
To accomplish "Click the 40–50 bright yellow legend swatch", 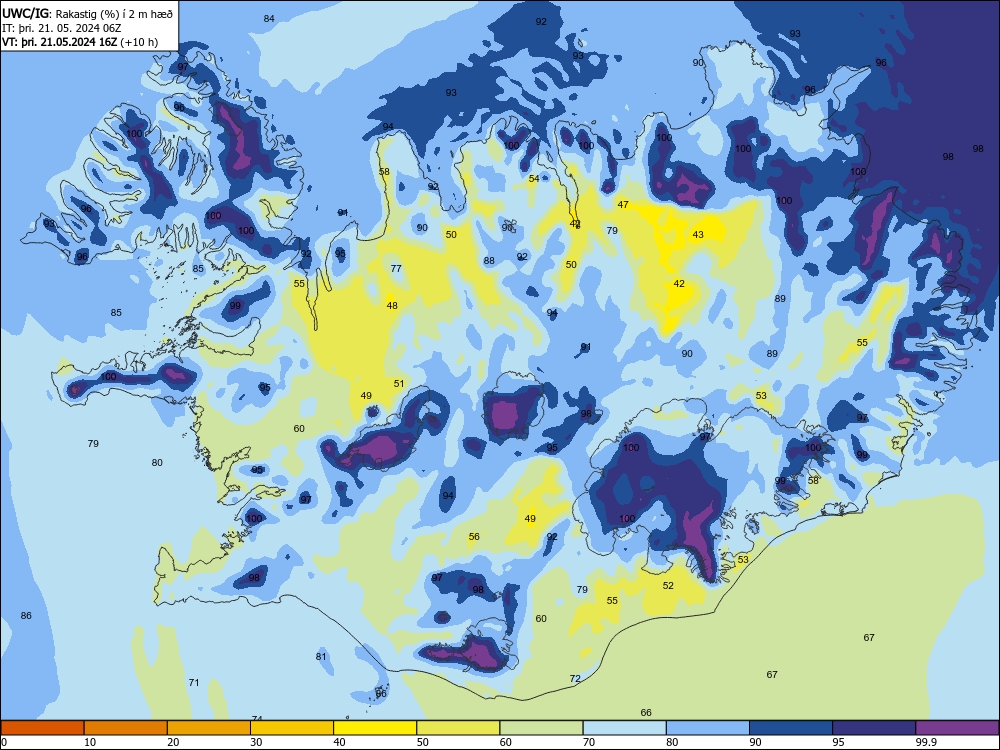I will (x=375, y=728).
